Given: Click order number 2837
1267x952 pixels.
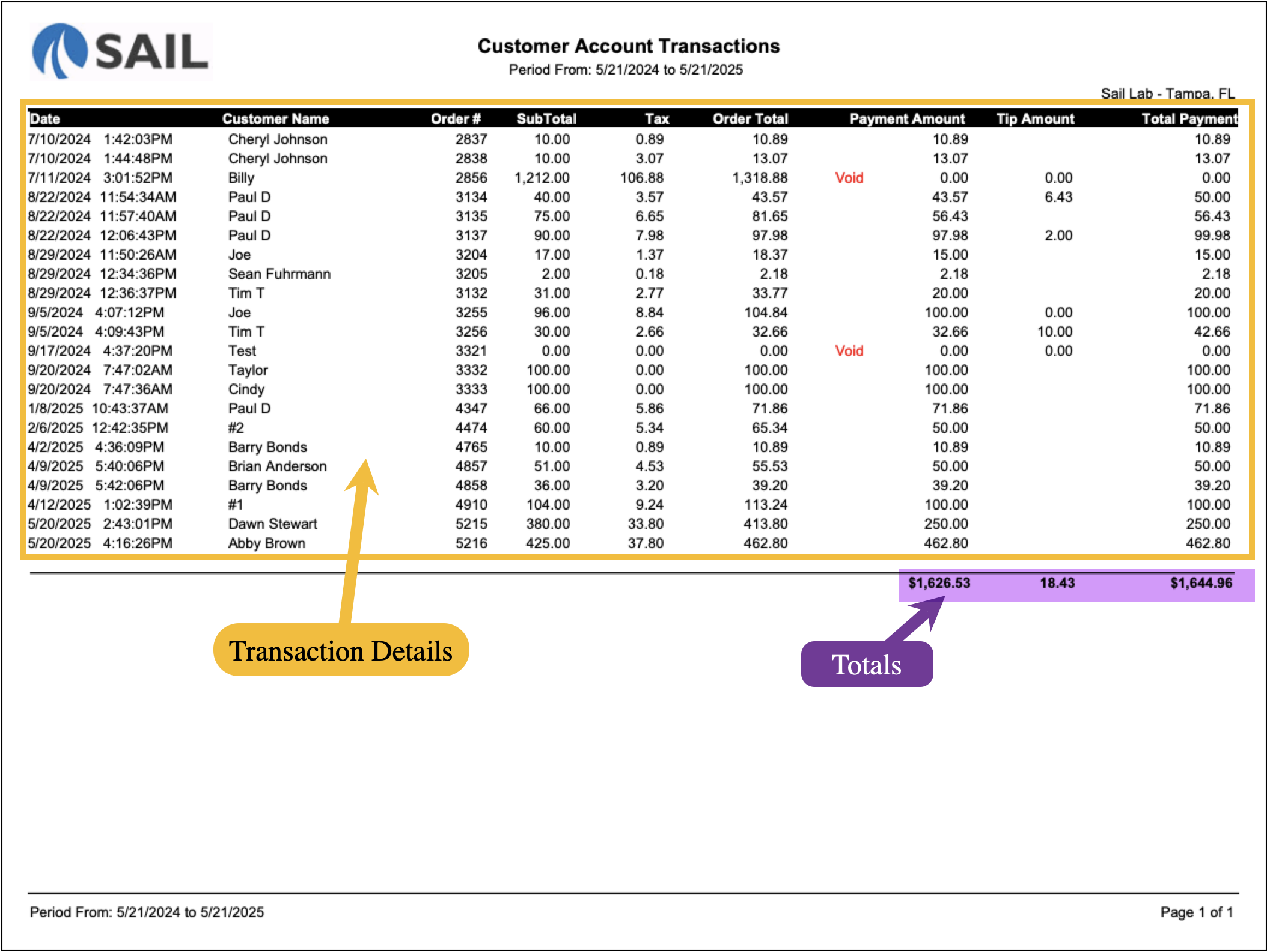Looking at the screenshot, I should pyautogui.click(x=471, y=139).
